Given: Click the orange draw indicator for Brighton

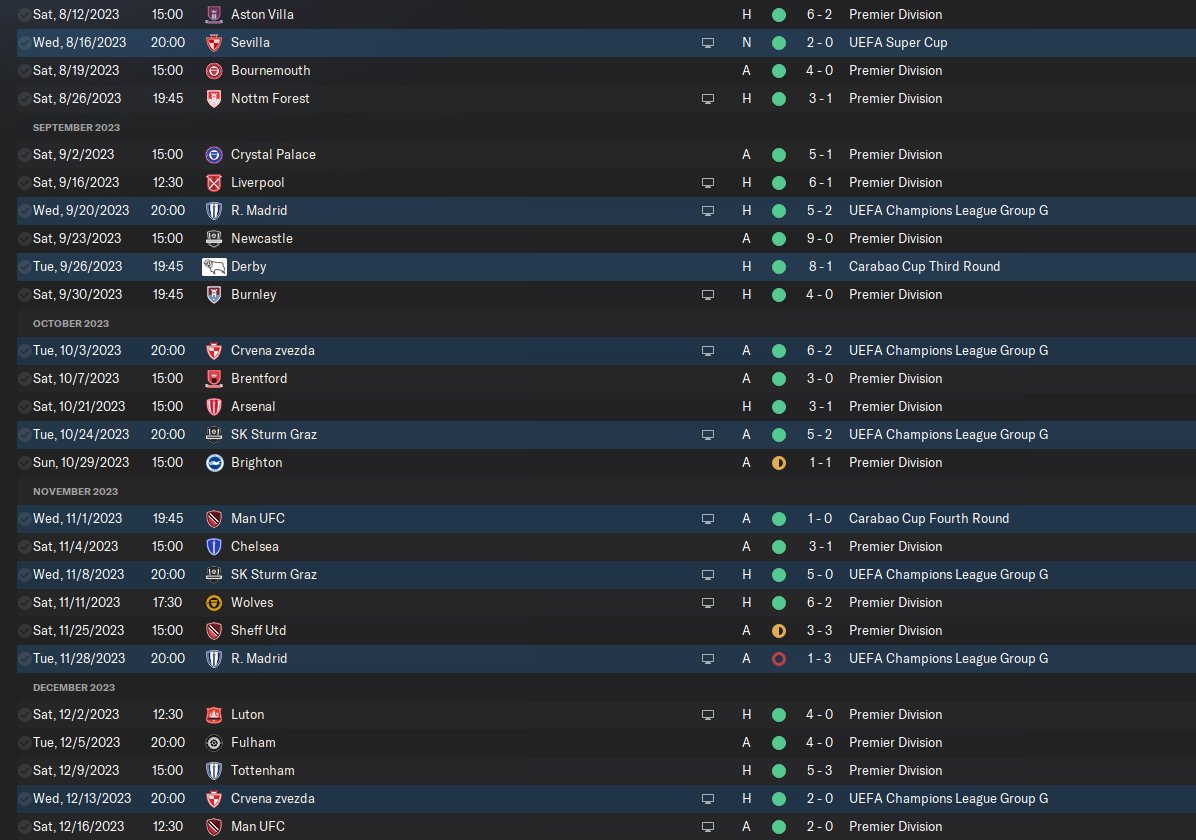Looking at the screenshot, I should 779,462.
